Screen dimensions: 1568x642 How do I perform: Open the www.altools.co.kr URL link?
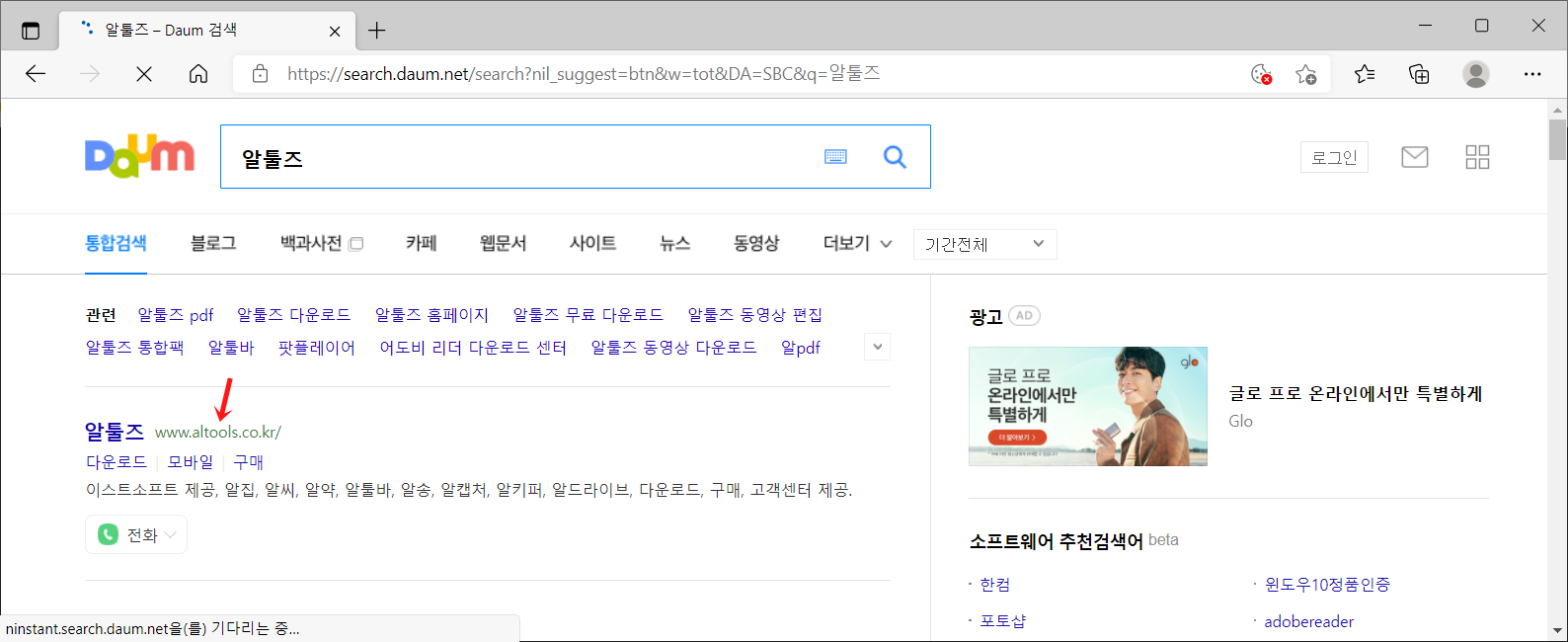coord(218,432)
